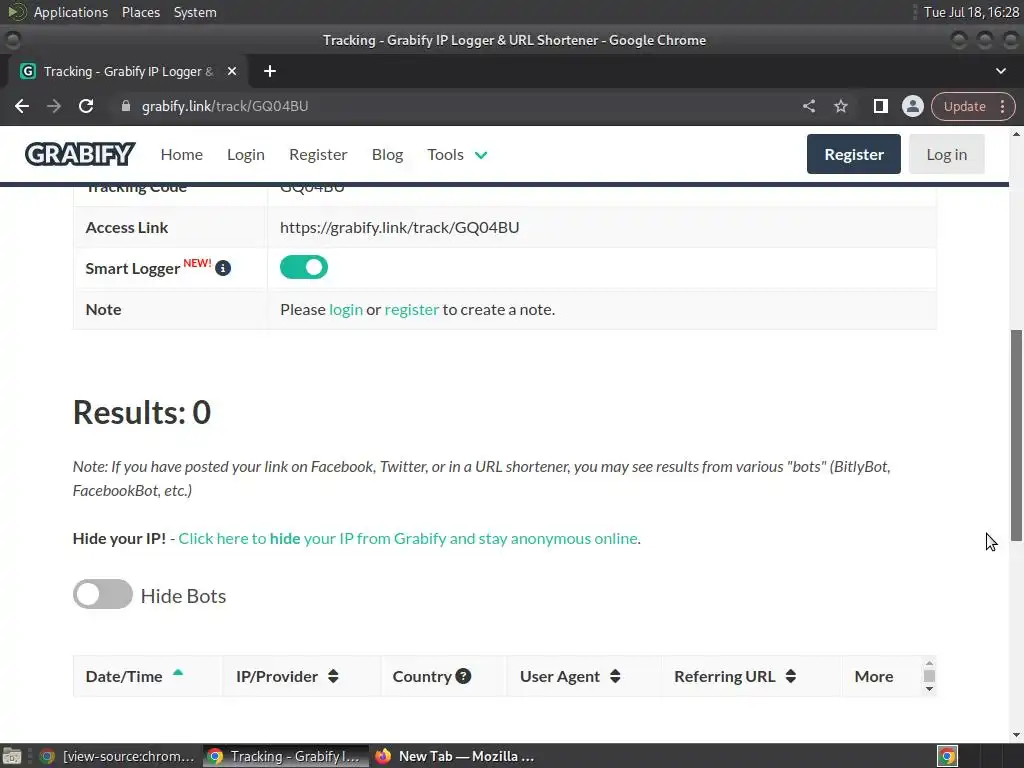
Task: Open the System menu
Action: [x=195, y=12]
